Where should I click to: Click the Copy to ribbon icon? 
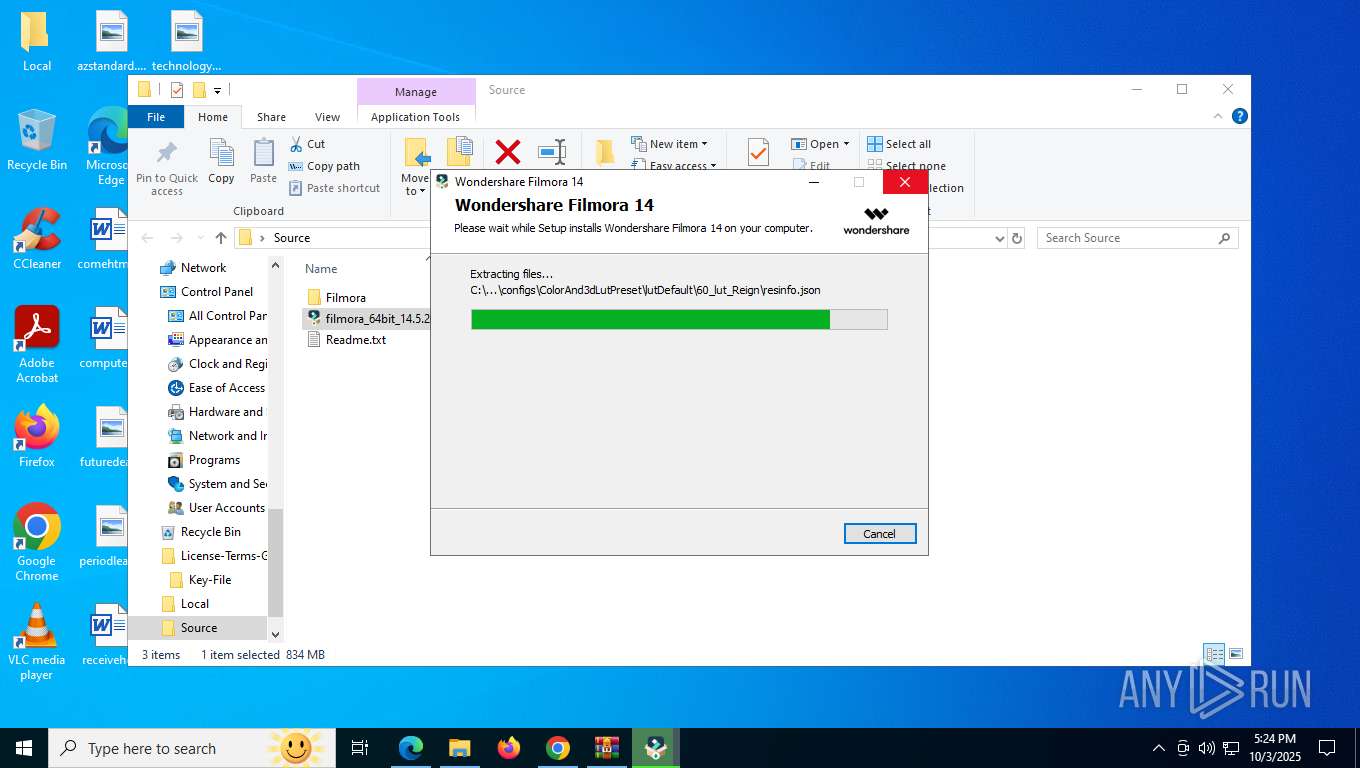point(459,152)
